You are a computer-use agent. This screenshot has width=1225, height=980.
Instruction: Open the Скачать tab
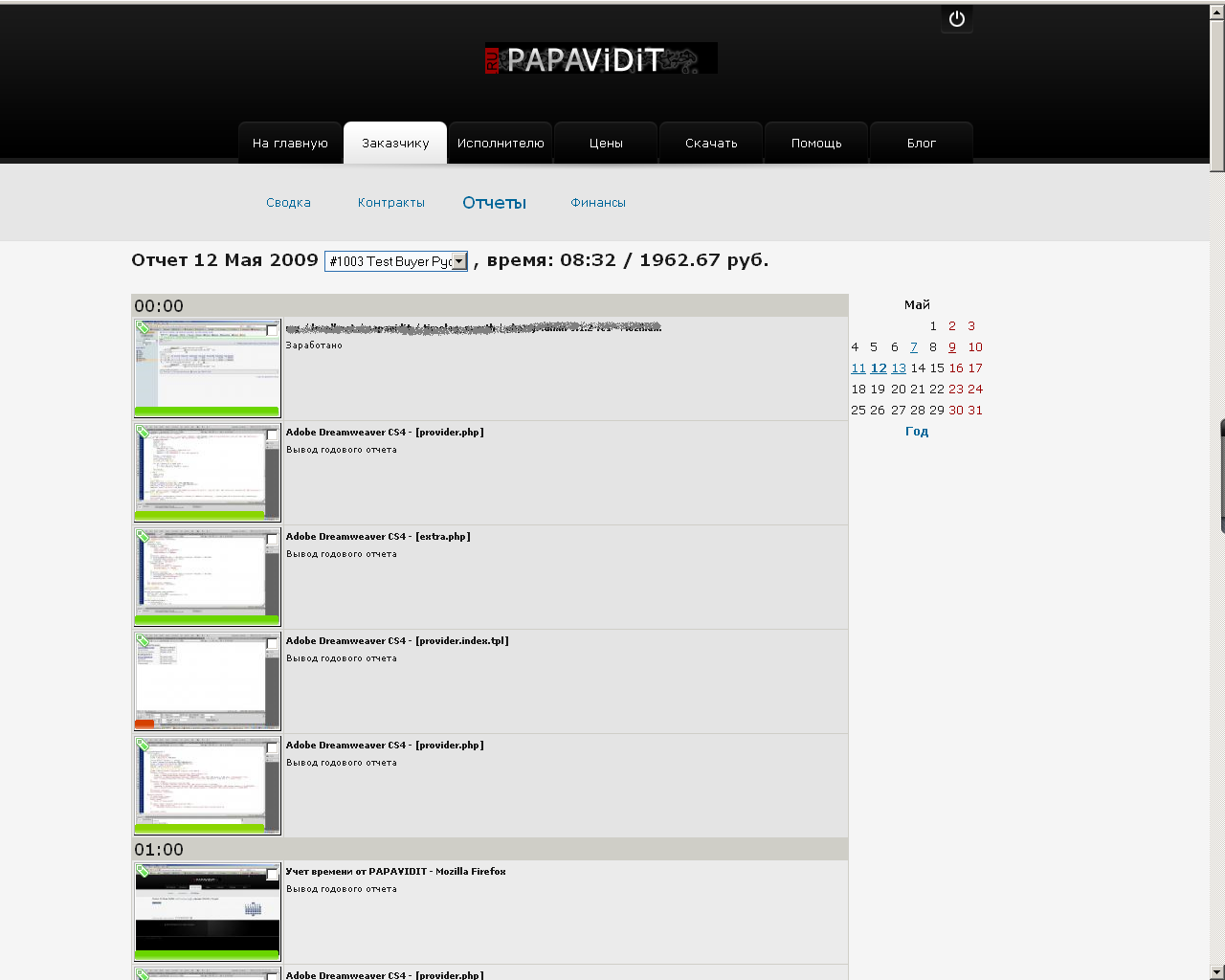click(x=711, y=143)
